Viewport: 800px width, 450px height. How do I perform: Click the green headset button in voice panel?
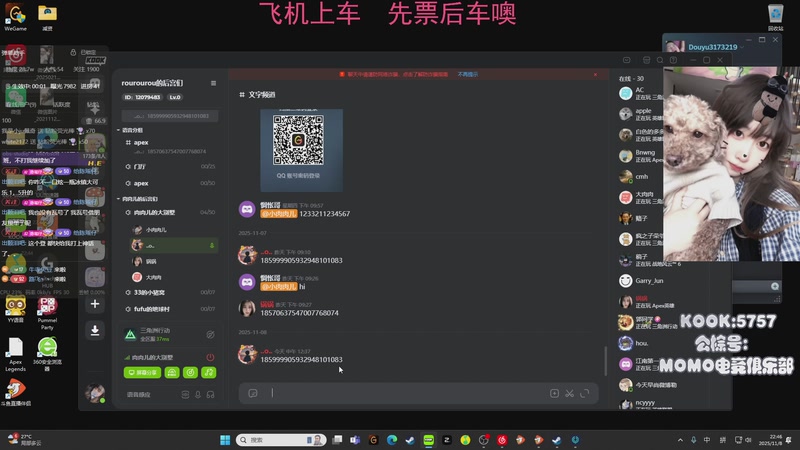[x=172, y=372]
